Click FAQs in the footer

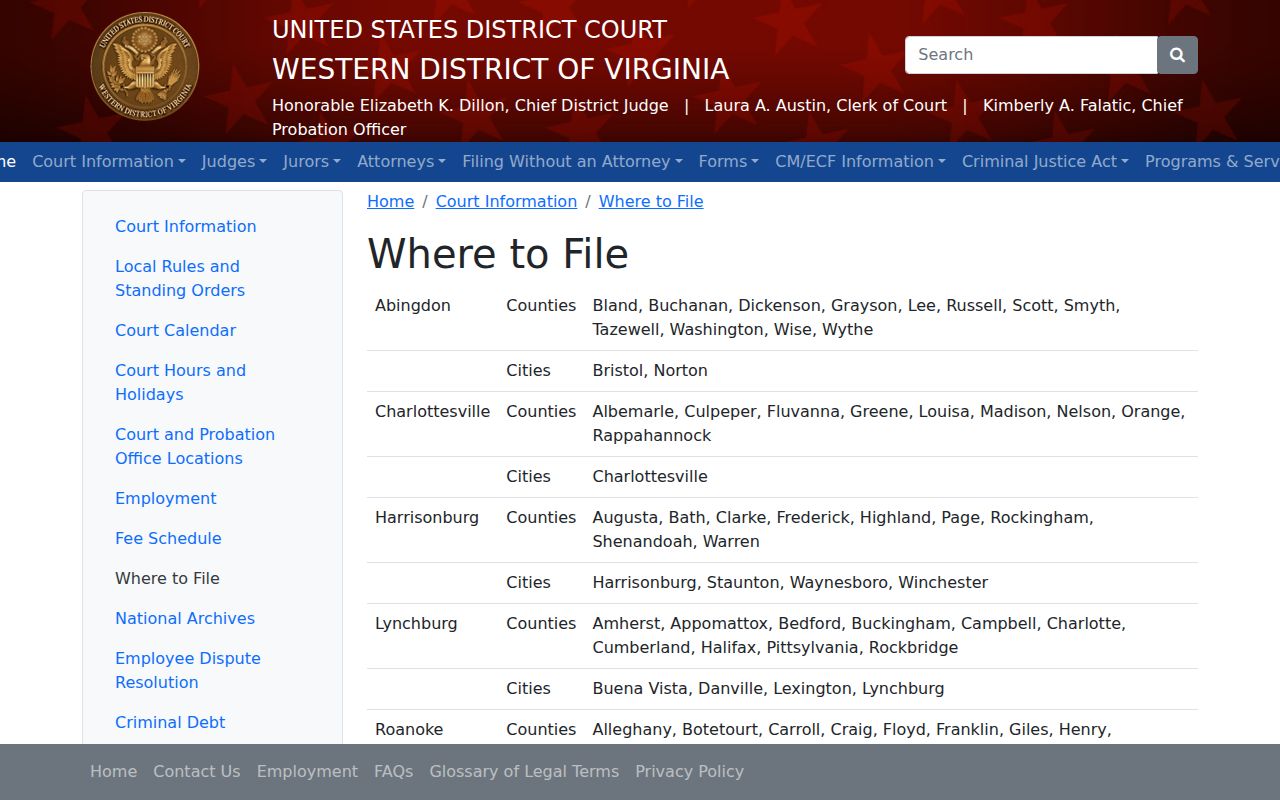point(393,771)
